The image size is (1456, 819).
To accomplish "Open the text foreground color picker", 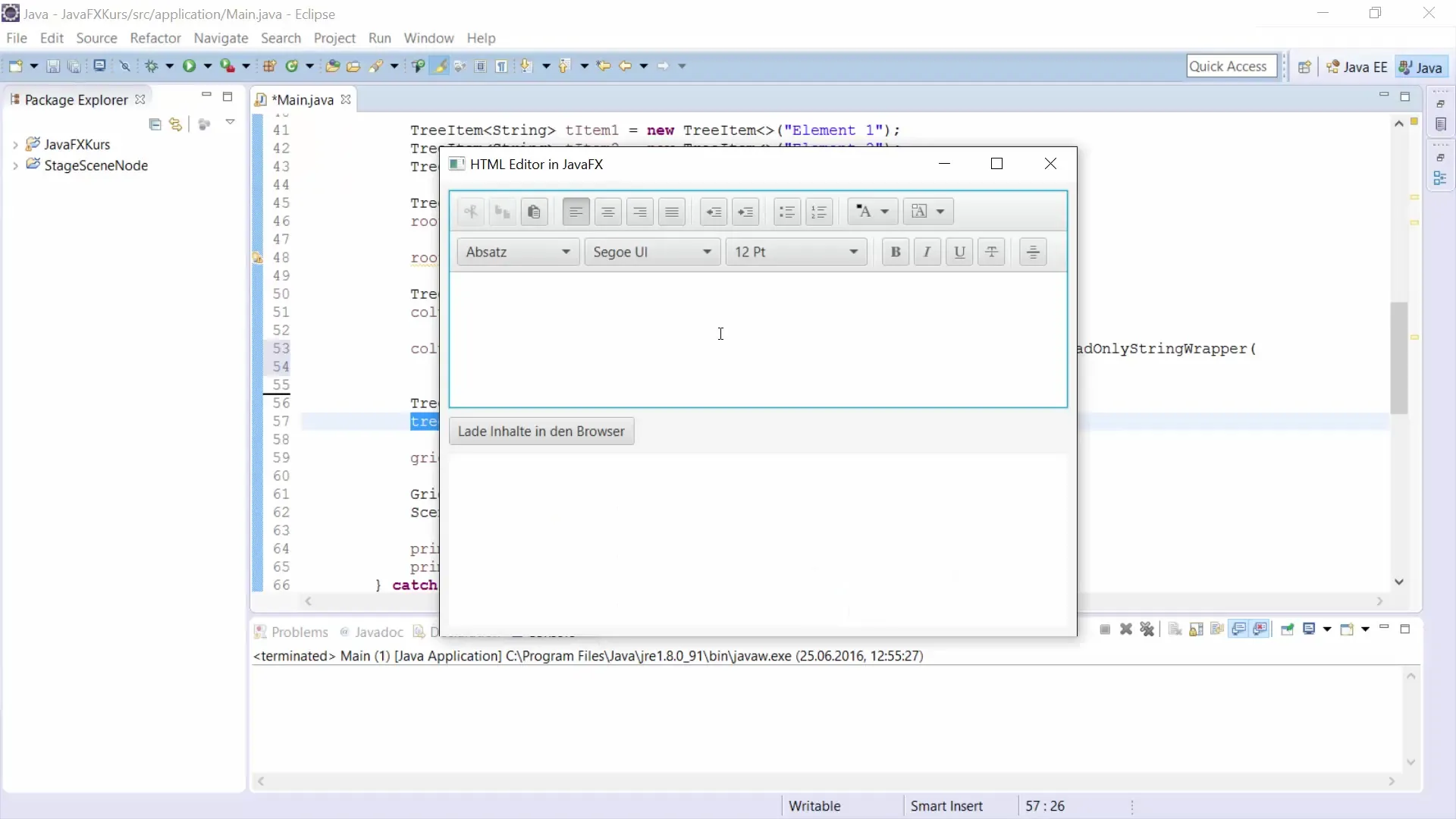I will coord(873,212).
